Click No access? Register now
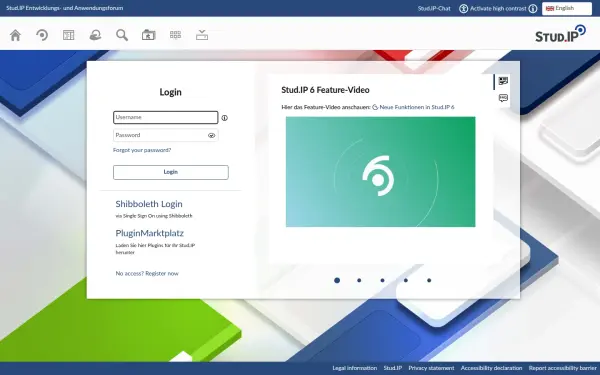 point(147,274)
